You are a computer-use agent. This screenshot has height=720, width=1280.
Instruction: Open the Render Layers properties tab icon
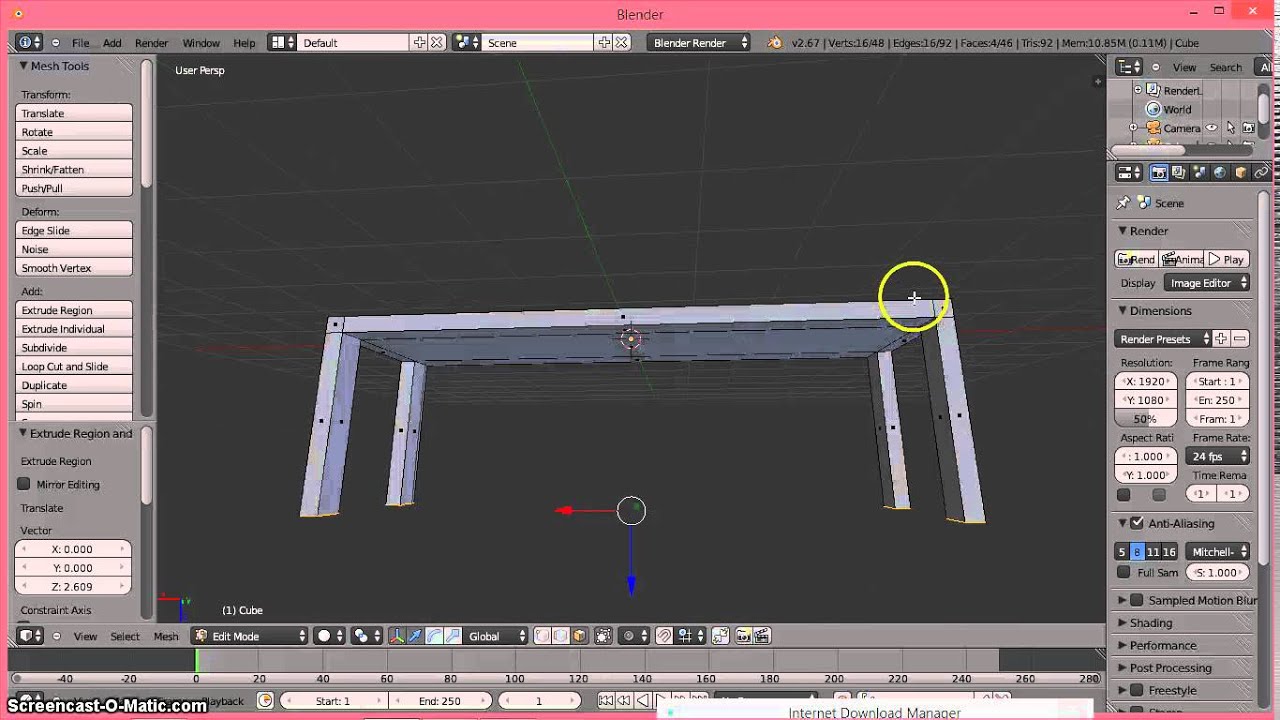[1179, 173]
